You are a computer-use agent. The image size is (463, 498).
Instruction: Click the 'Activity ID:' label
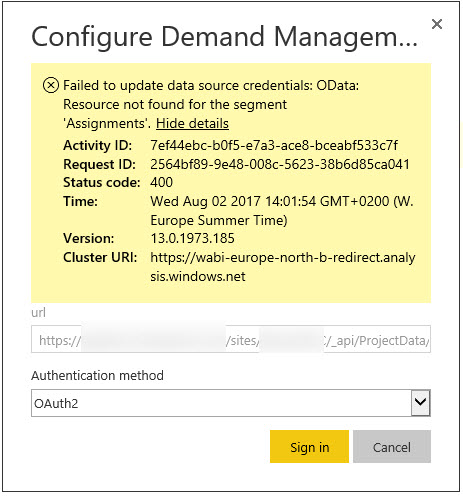point(97,145)
